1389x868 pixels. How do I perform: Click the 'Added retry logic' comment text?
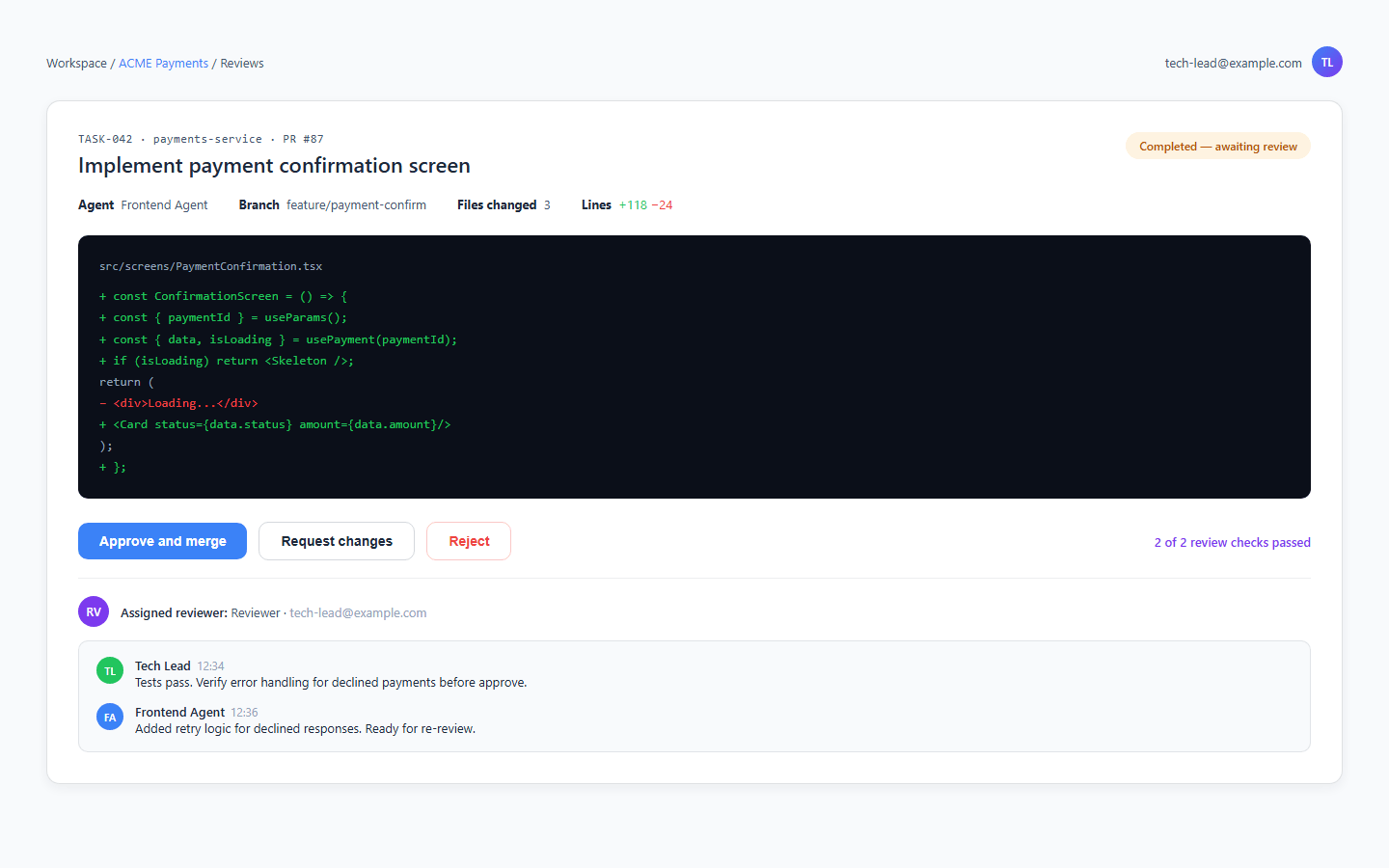coord(305,728)
